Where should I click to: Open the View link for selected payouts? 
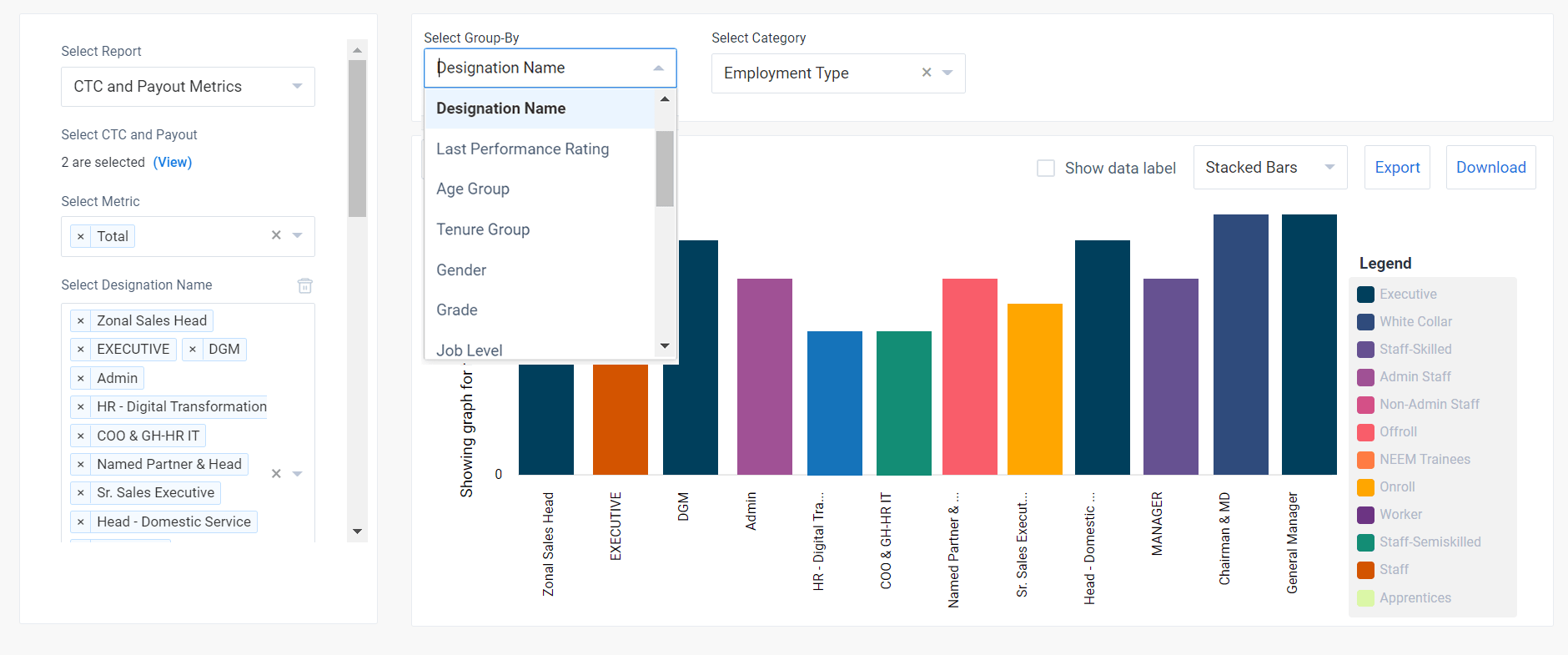click(x=173, y=162)
